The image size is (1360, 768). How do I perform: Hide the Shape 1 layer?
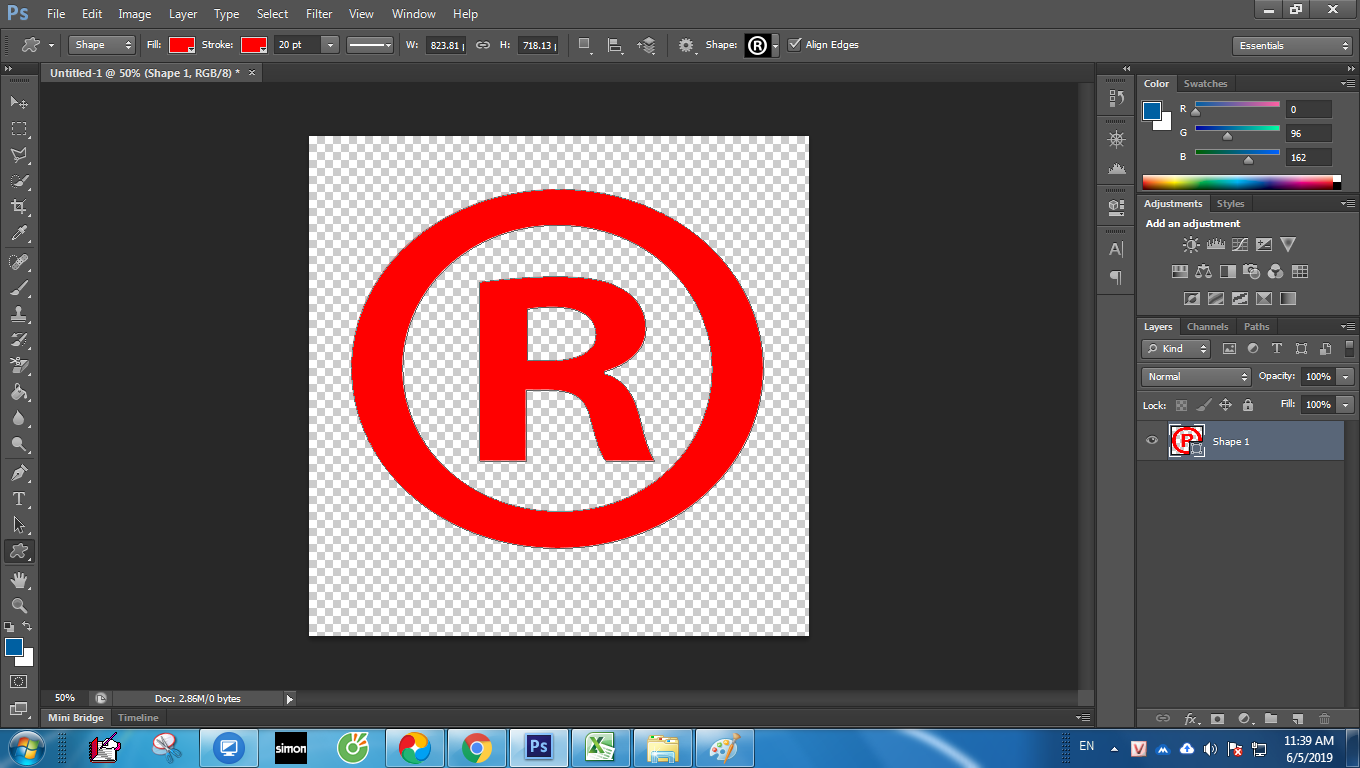(1152, 441)
